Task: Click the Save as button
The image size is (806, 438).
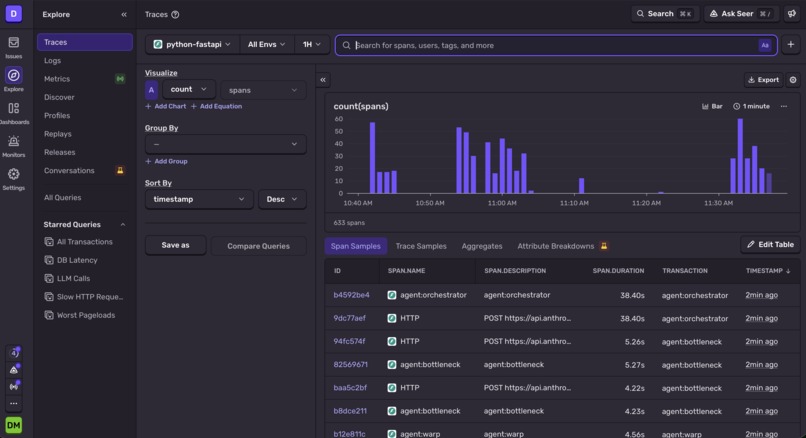Action: click(175, 245)
